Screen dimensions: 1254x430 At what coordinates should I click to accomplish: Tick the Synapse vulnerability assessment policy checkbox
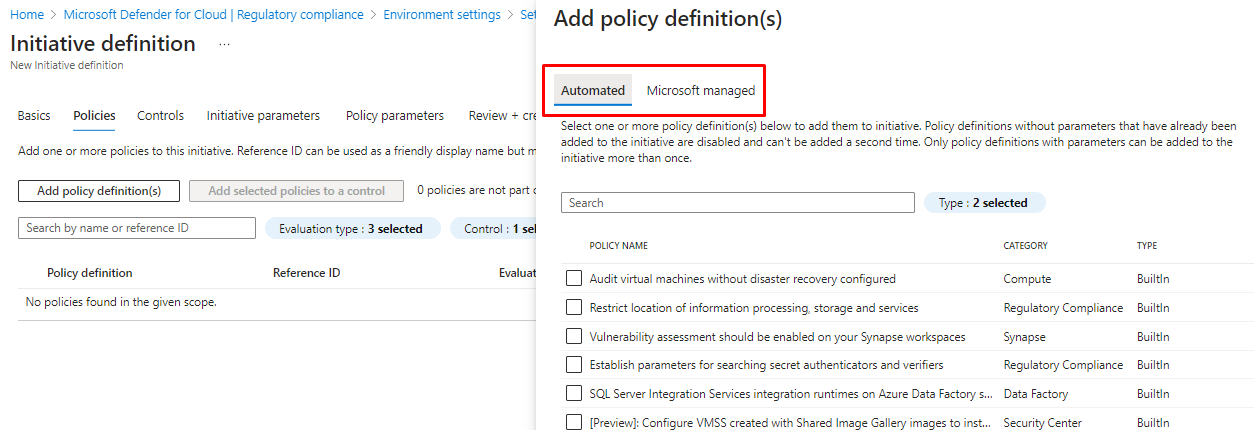tap(574, 337)
